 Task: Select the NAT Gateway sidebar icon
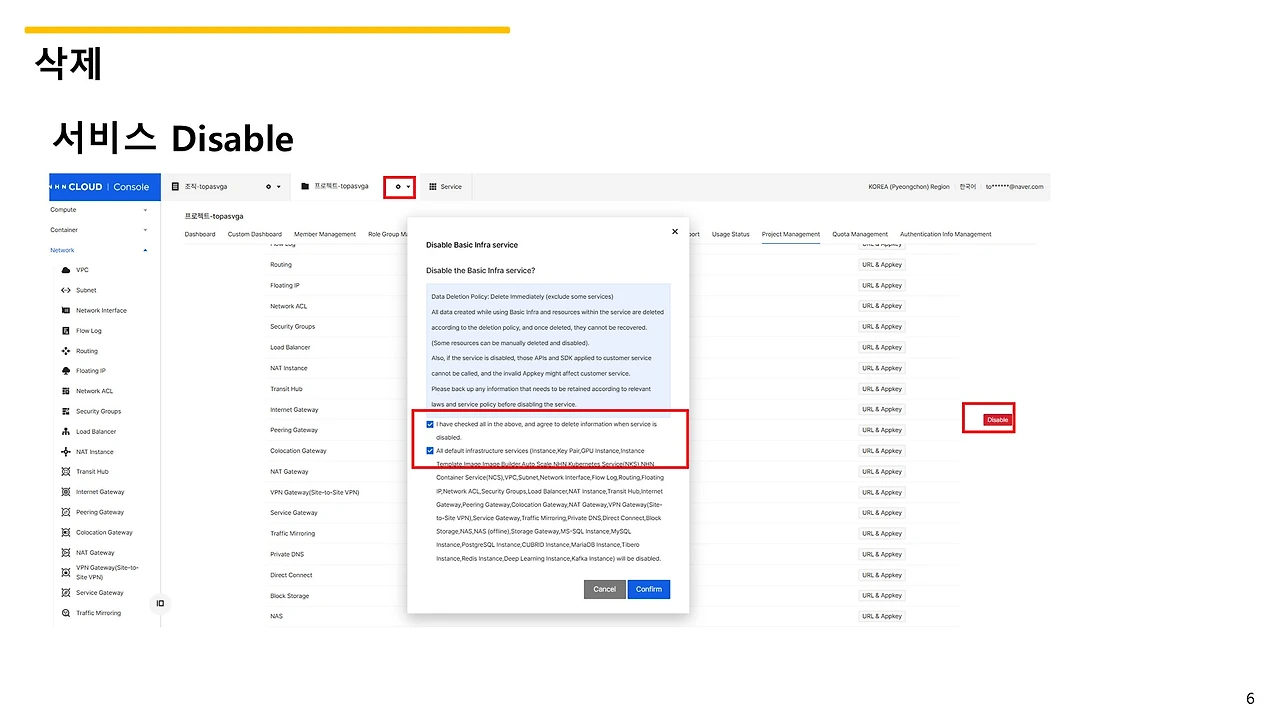pyautogui.click(x=66, y=553)
